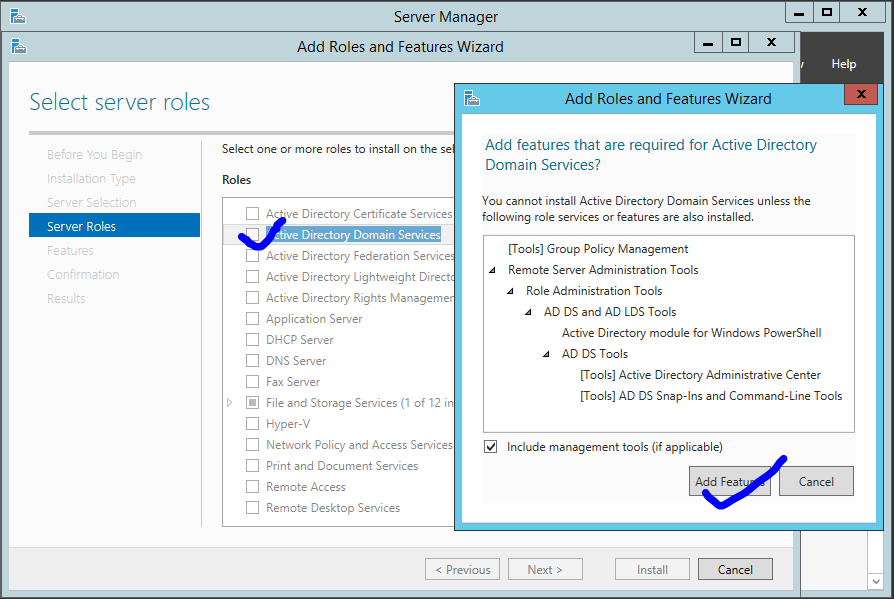Check the Application Server role

click(252, 319)
